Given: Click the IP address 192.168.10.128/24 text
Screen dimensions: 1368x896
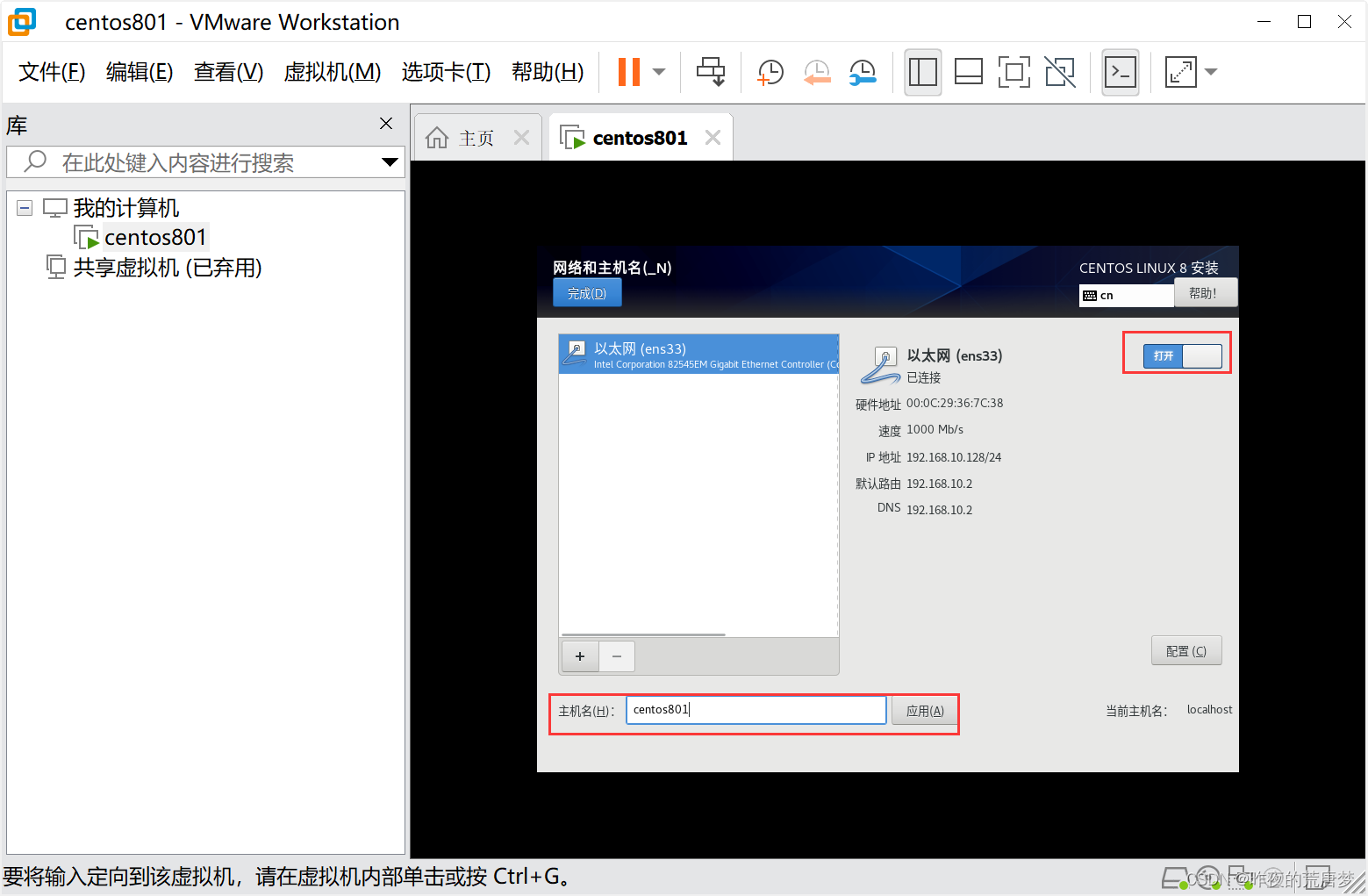Looking at the screenshot, I should tap(954, 457).
